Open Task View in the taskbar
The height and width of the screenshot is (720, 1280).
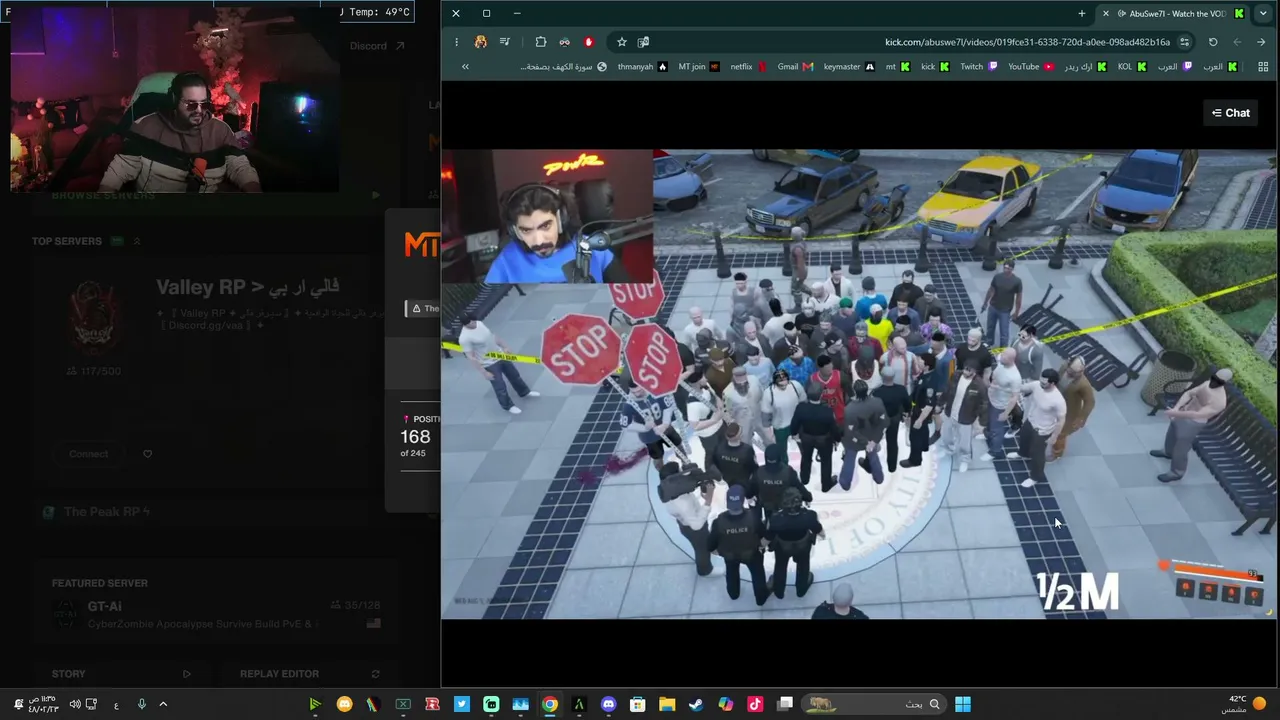[x=785, y=704]
